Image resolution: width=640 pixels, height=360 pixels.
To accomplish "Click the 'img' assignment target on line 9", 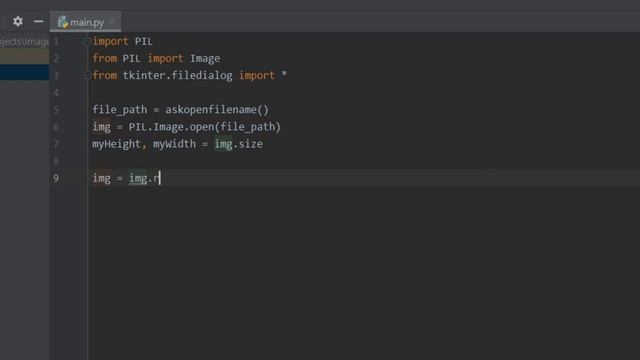I will tap(101, 178).
